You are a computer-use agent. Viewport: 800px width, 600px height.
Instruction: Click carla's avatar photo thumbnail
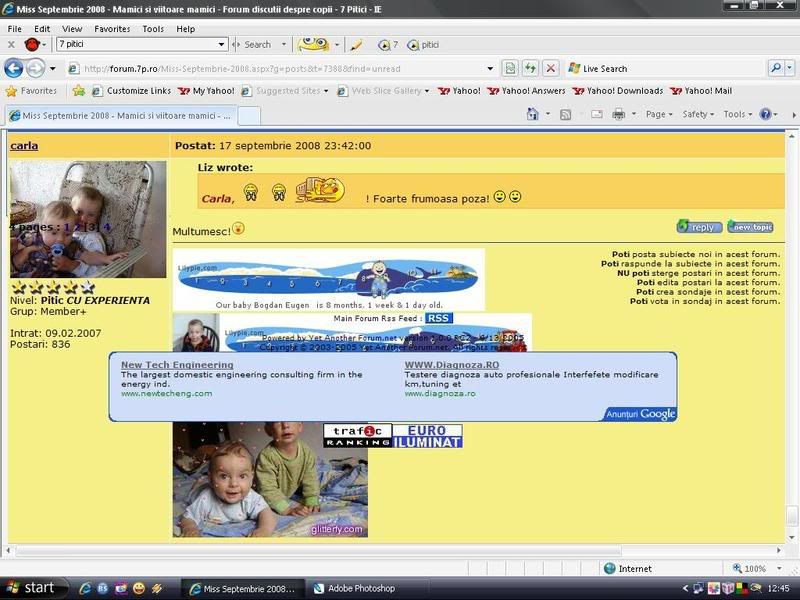[88, 219]
